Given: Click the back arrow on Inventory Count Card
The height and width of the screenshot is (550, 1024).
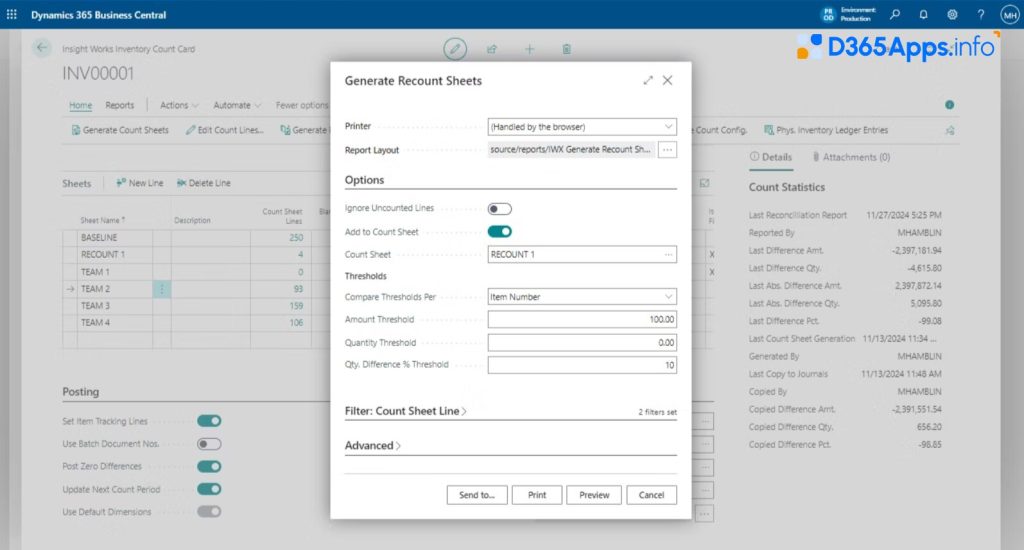Looking at the screenshot, I should tap(42, 48).
